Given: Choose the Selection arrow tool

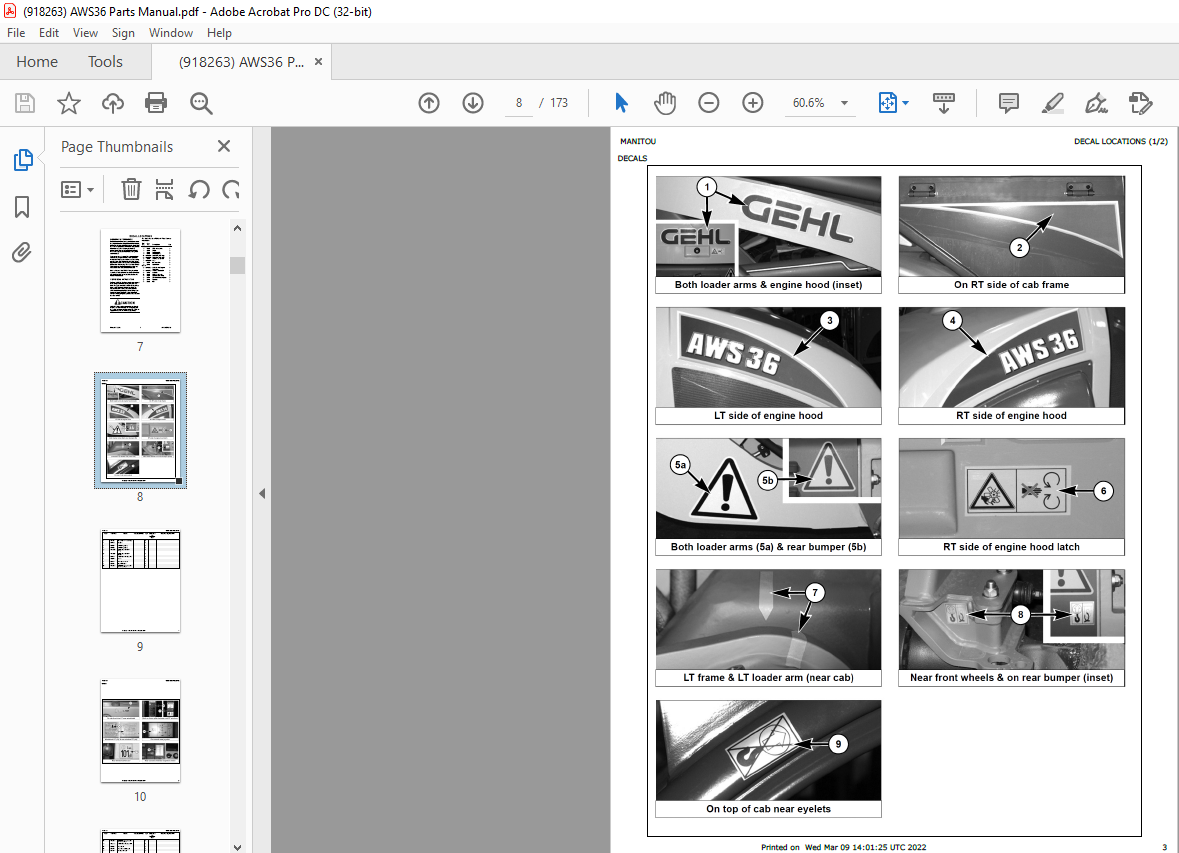Looking at the screenshot, I should [x=621, y=103].
